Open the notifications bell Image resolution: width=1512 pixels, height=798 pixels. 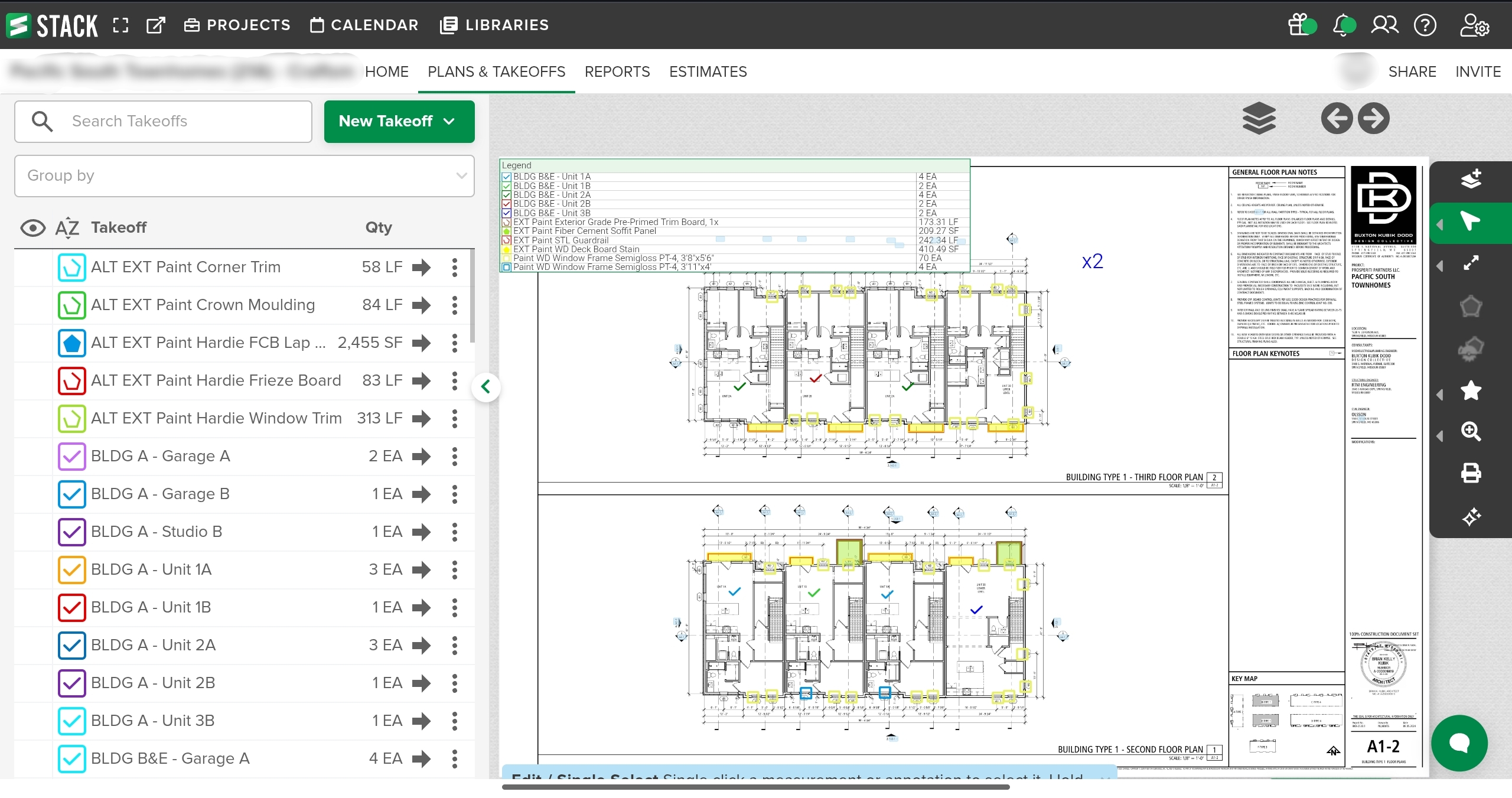1343,25
